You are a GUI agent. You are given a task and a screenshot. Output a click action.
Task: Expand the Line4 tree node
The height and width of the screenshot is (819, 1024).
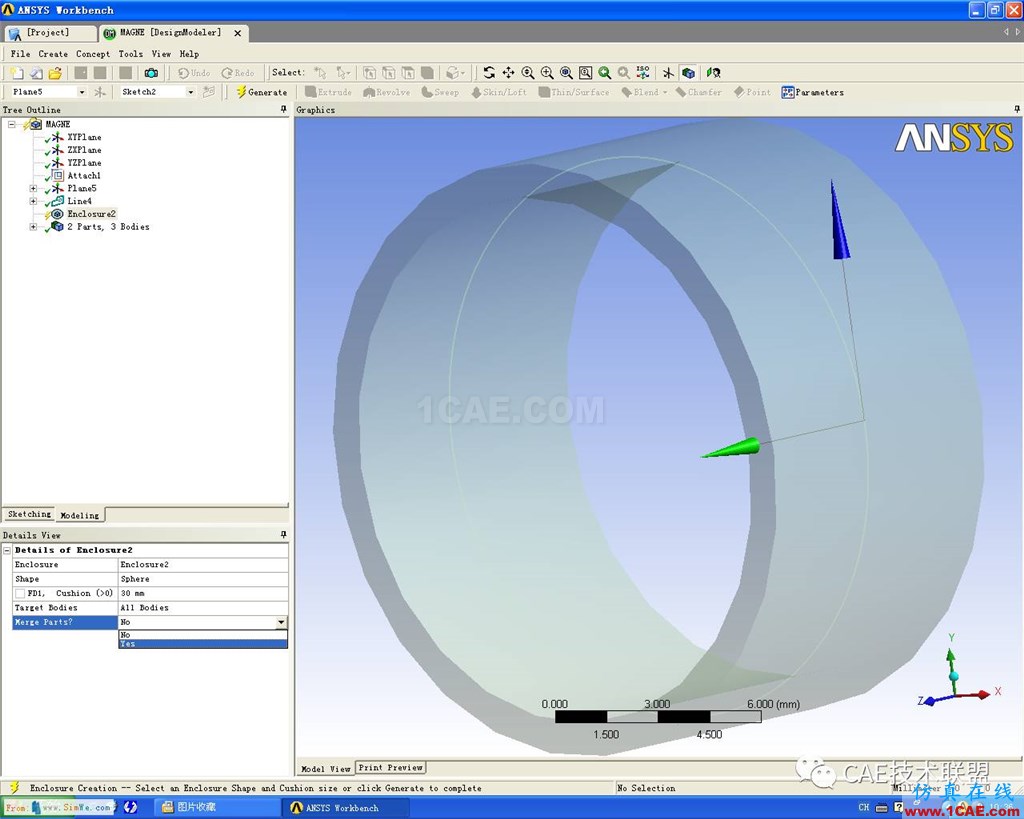33,201
